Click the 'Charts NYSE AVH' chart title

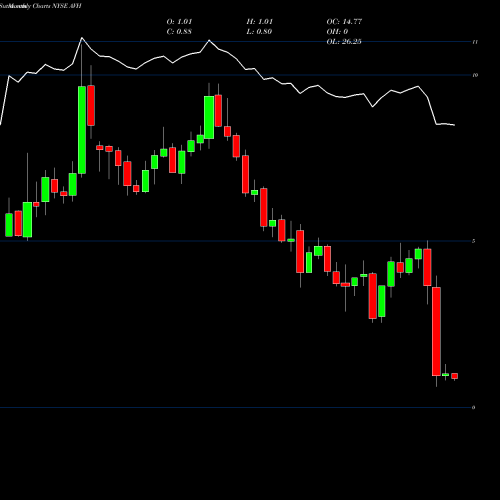57,6
